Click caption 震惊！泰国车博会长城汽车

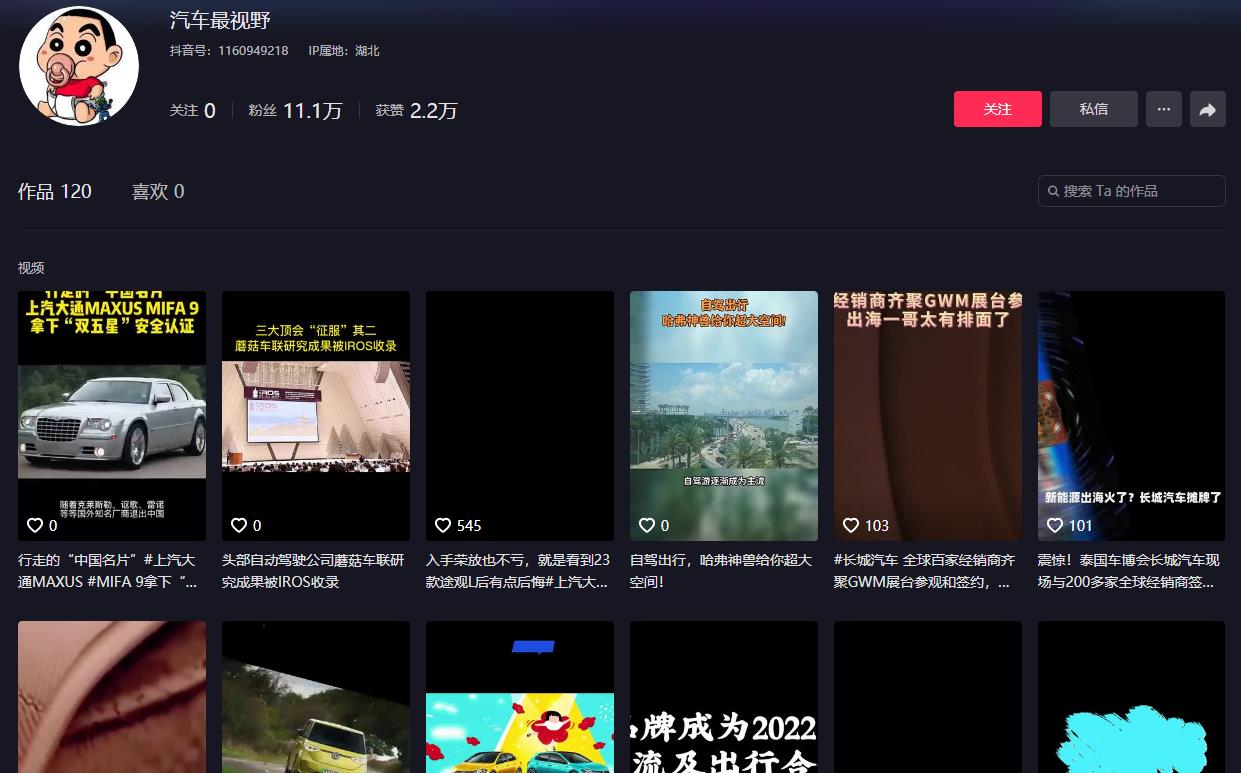pyautogui.click(x=1129, y=571)
